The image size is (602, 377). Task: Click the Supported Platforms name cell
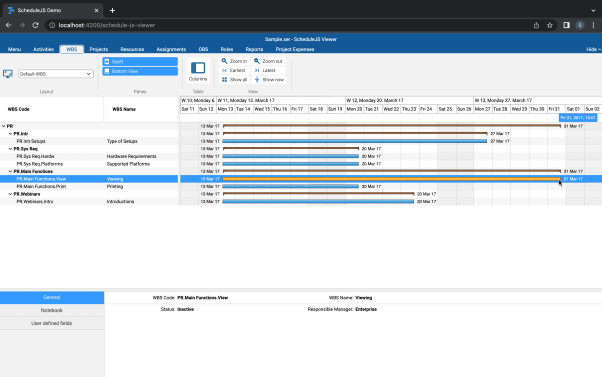pyautogui.click(x=128, y=164)
